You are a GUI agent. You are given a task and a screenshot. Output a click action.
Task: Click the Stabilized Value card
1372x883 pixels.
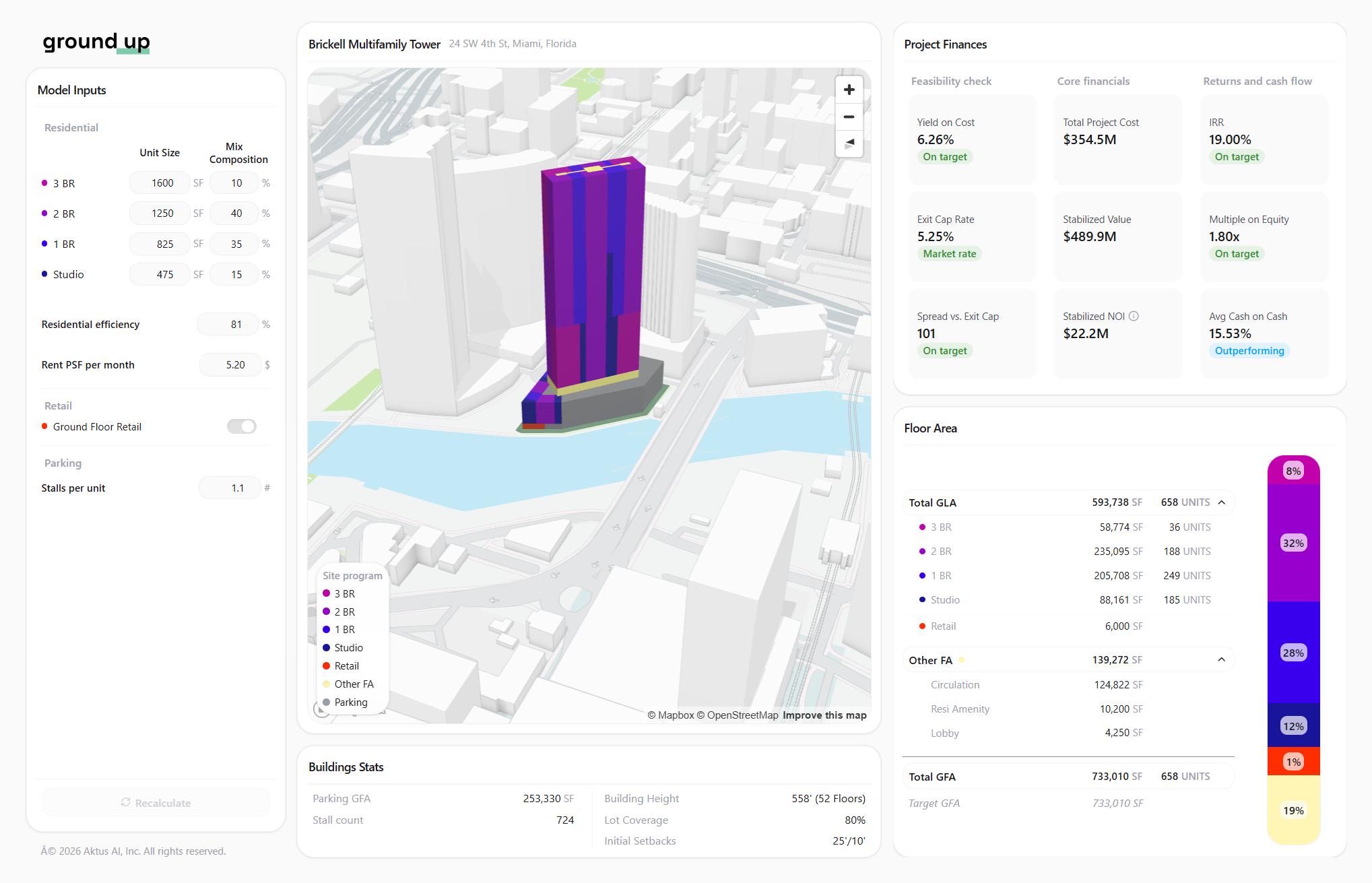click(1118, 236)
